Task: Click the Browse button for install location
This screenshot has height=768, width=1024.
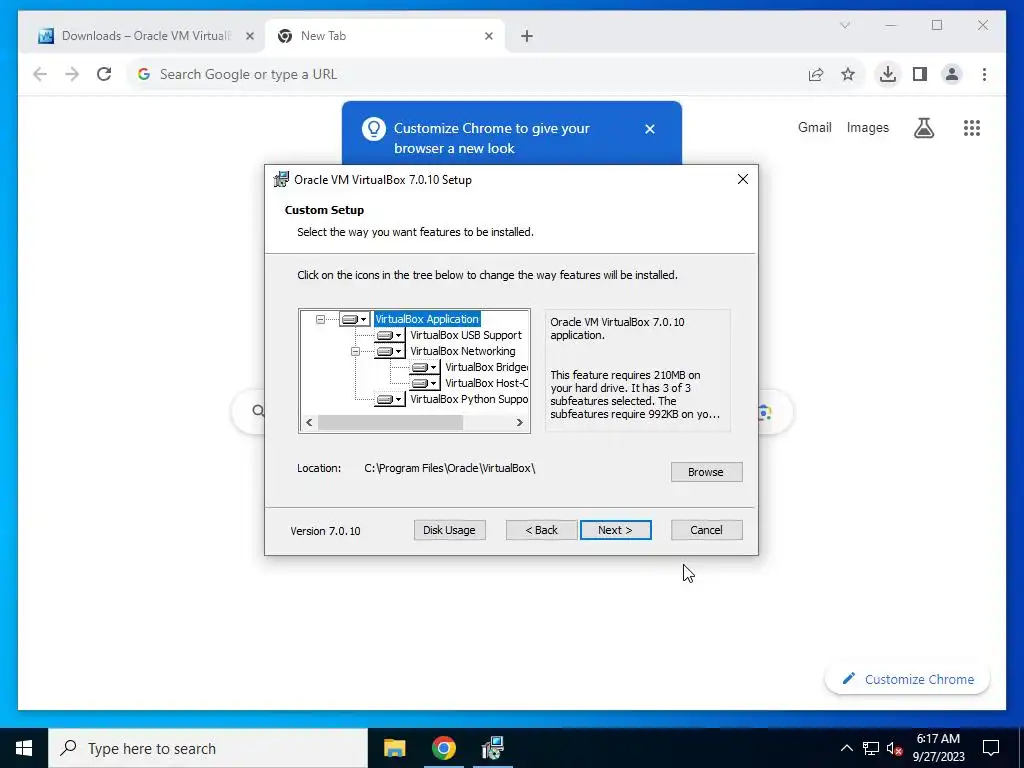Action: point(706,472)
